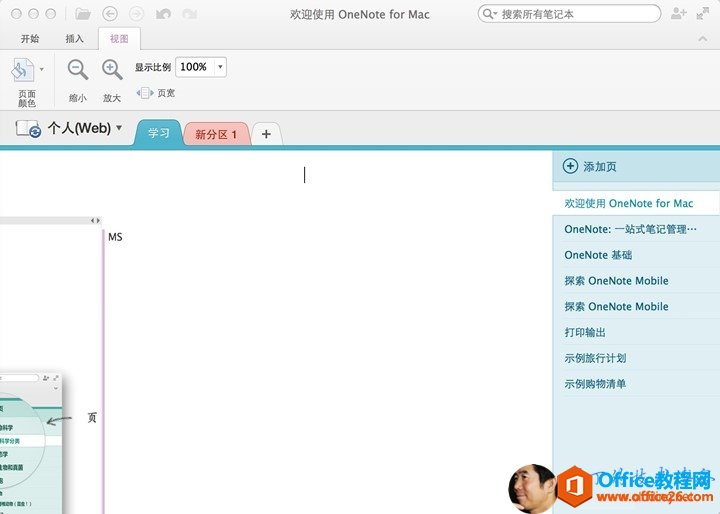Screen dimensions: 720x514
Task: Select the 新分区 1 section tab
Action: [216, 134]
